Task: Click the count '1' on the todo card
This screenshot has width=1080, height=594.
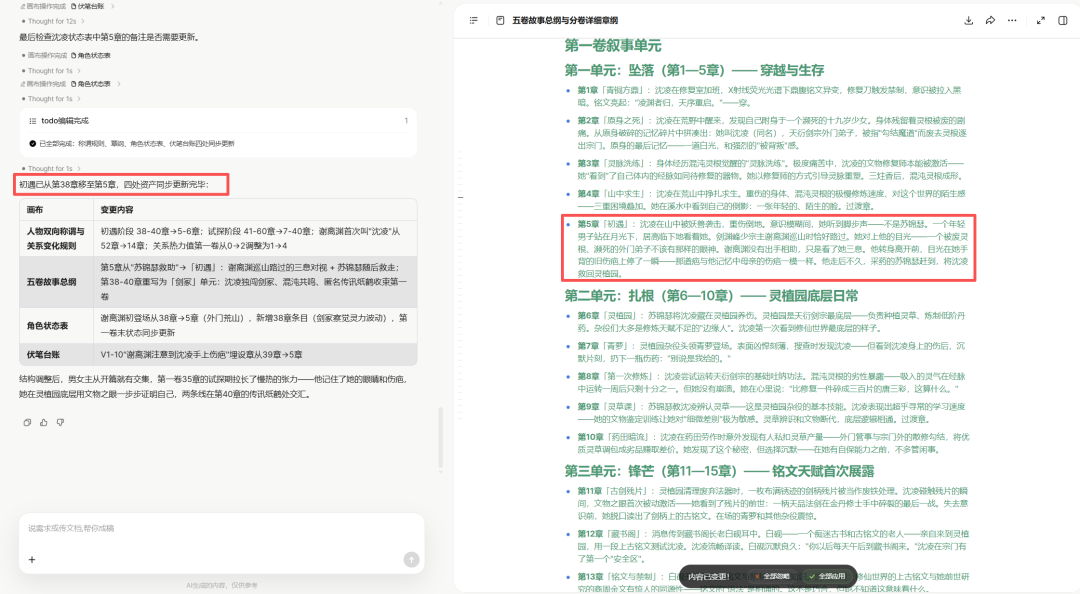Action: click(x=406, y=121)
